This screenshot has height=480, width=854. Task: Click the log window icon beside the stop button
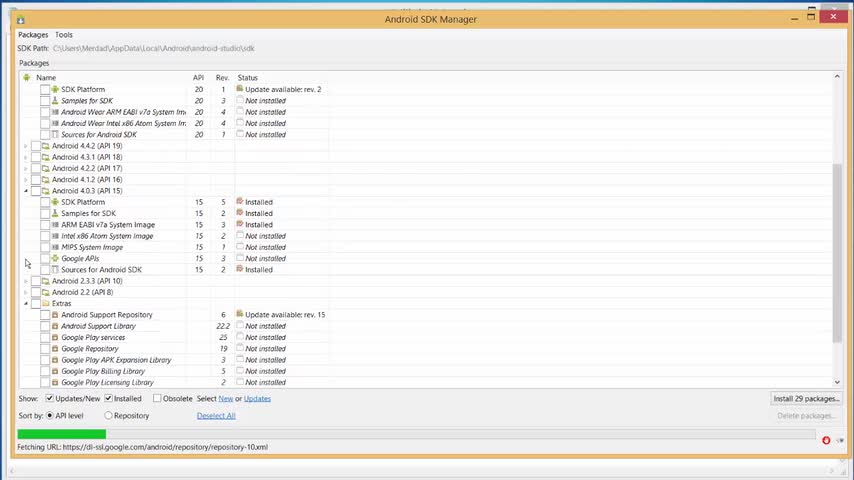click(840, 440)
